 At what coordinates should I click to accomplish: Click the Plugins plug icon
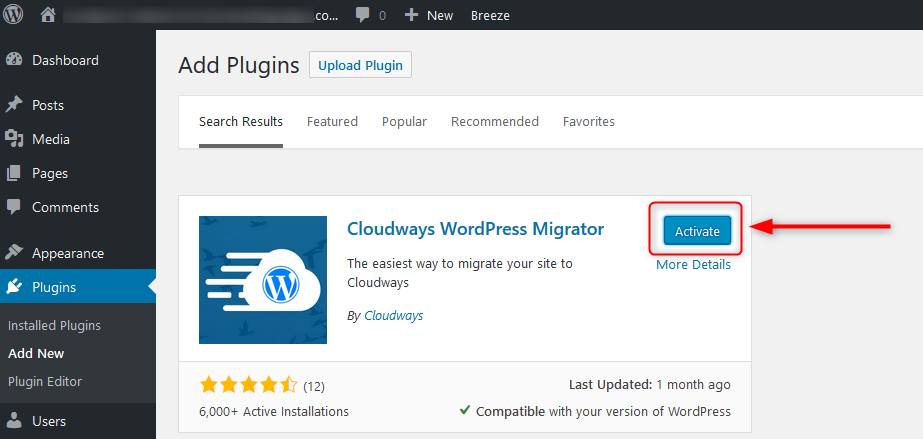(x=14, y=287)
